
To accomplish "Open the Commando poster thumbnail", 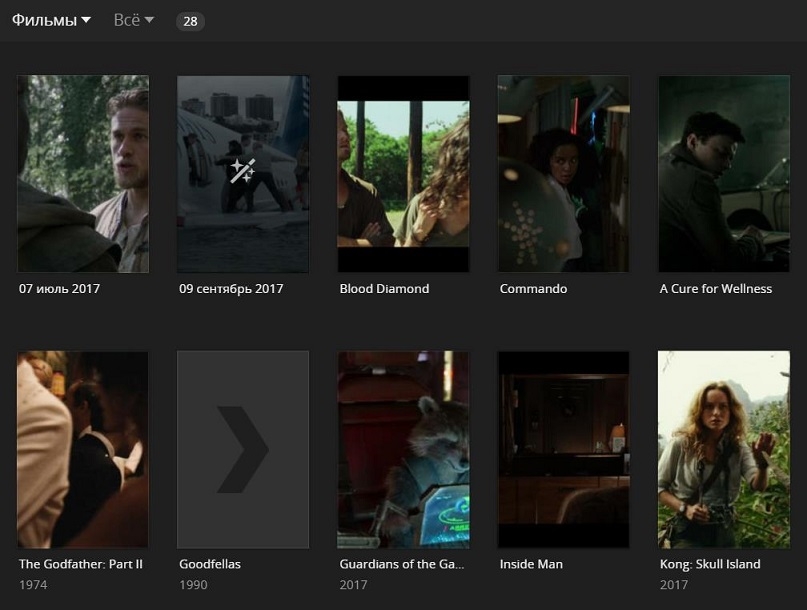I will pyautogui.click(x=563, y=174).
